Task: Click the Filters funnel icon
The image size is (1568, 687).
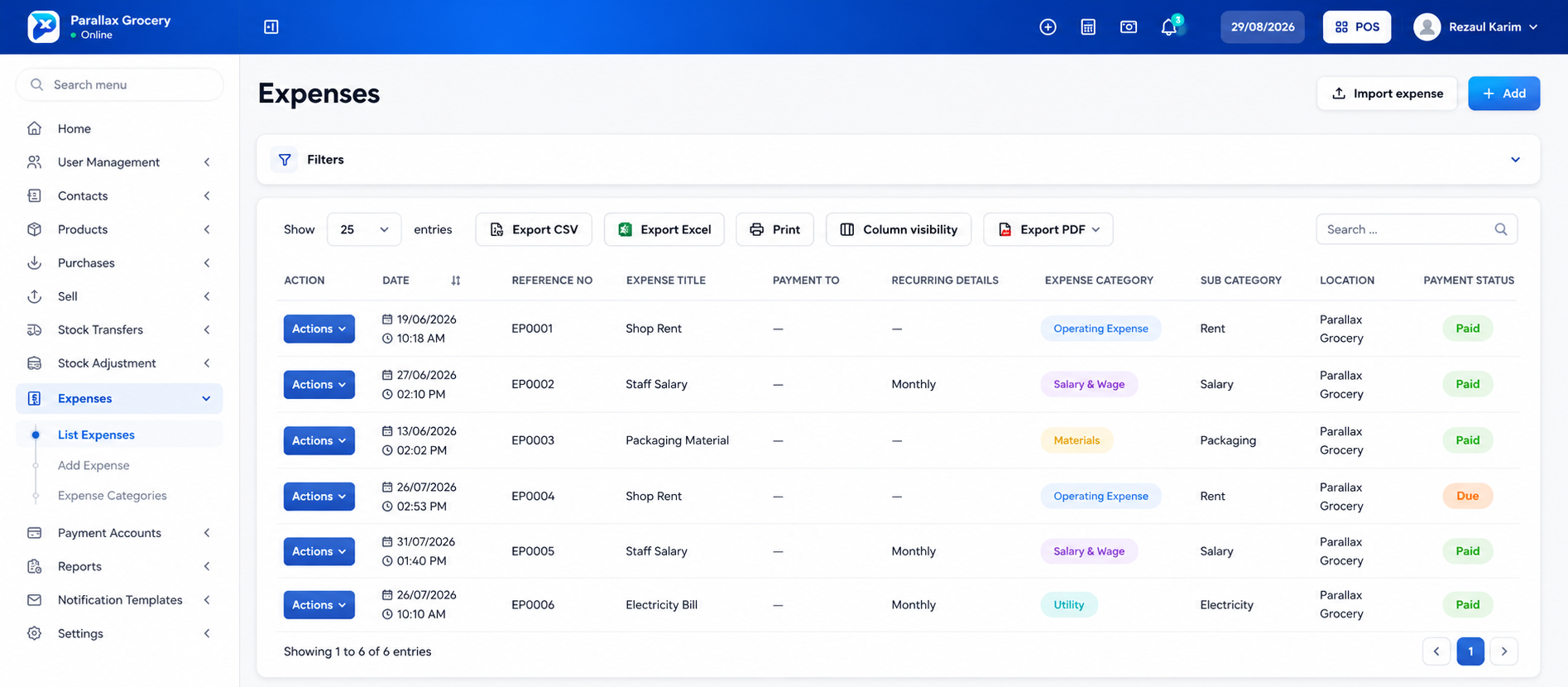Action: (x=284, y=160)
